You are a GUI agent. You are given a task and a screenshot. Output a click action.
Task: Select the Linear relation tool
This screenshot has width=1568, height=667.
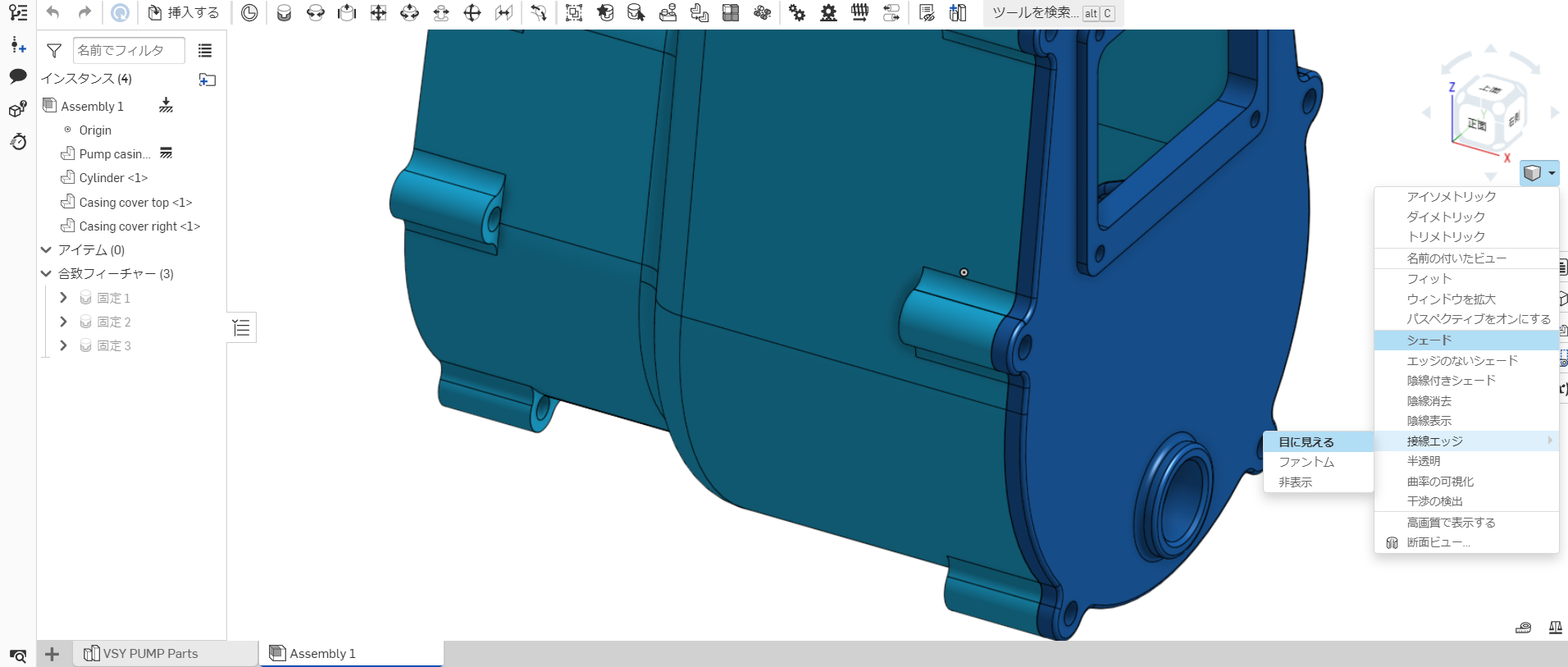891,12
